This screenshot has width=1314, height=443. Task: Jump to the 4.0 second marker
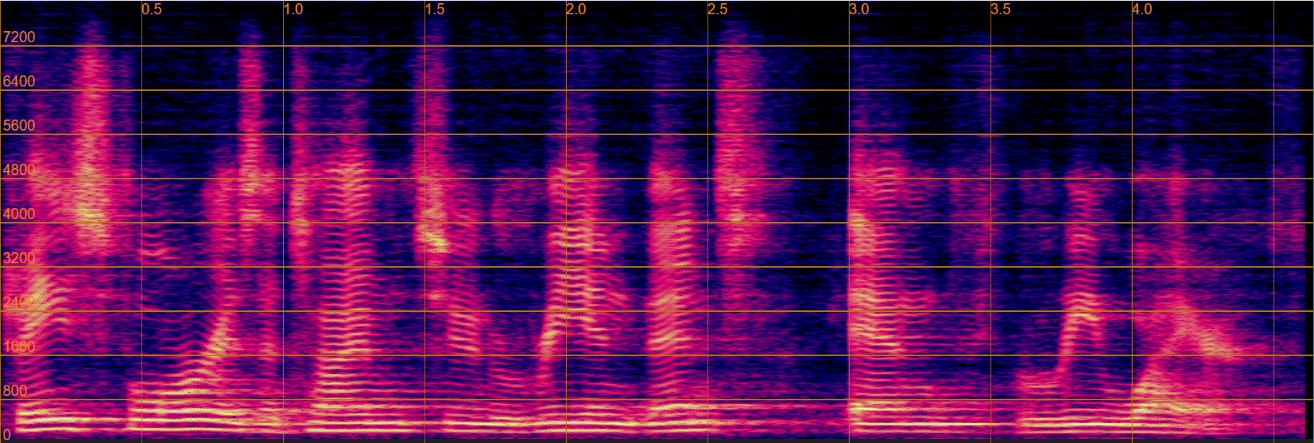click(1143, 9)
